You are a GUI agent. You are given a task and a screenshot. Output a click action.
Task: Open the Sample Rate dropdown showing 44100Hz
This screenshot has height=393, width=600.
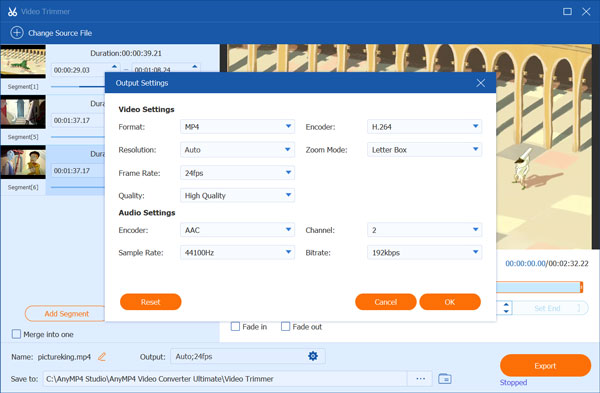237,253
